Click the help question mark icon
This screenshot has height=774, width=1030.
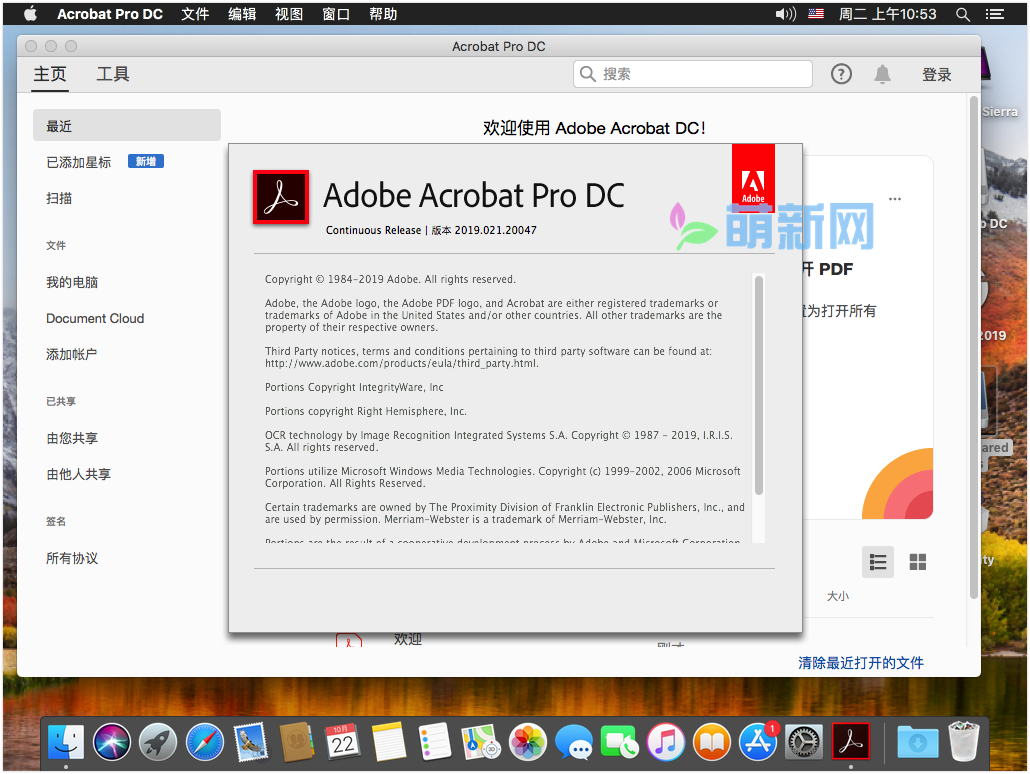841,74
